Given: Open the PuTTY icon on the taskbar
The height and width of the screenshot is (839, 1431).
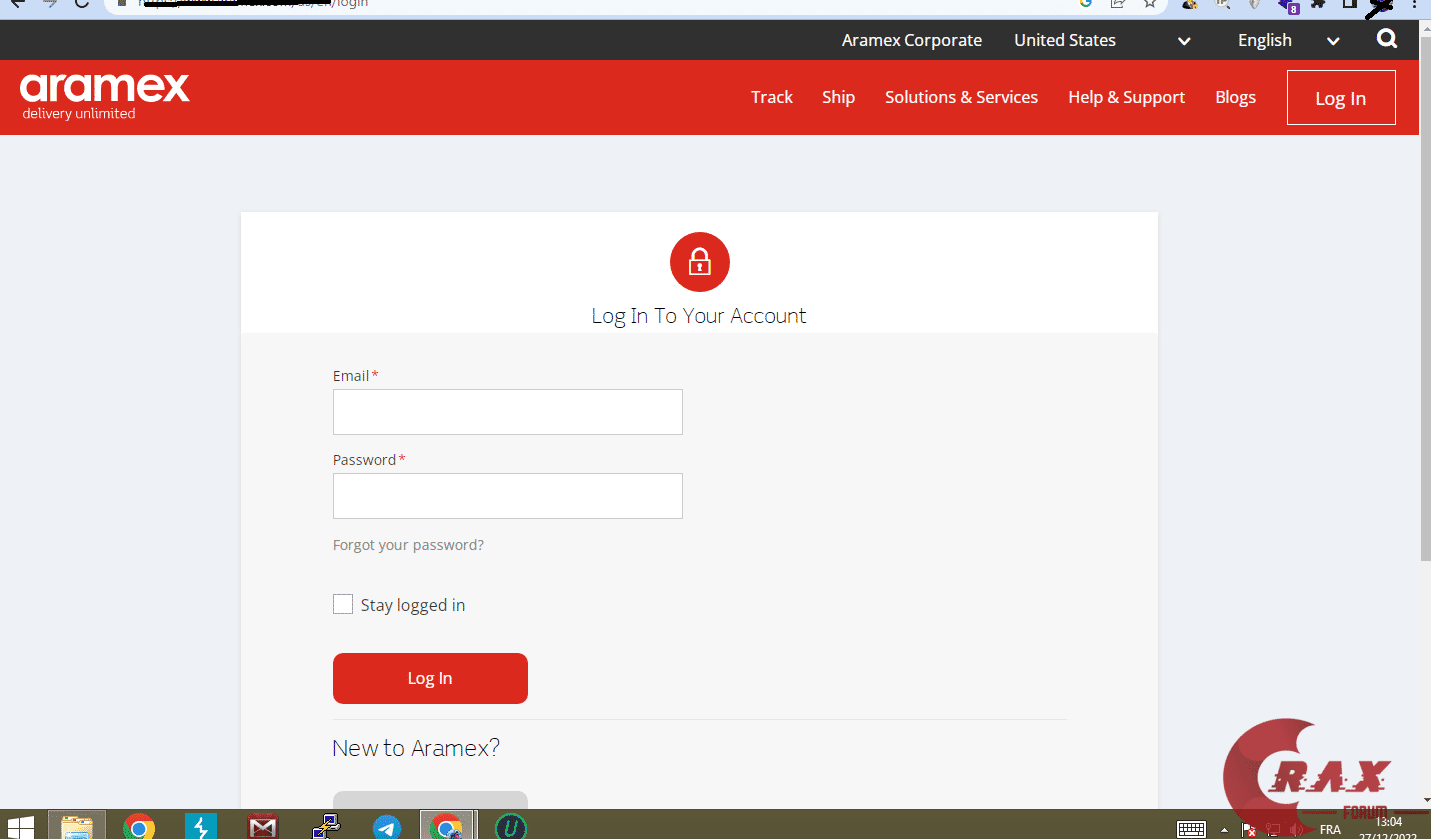Looking at the screenshot, I should (x=325, y=827).
